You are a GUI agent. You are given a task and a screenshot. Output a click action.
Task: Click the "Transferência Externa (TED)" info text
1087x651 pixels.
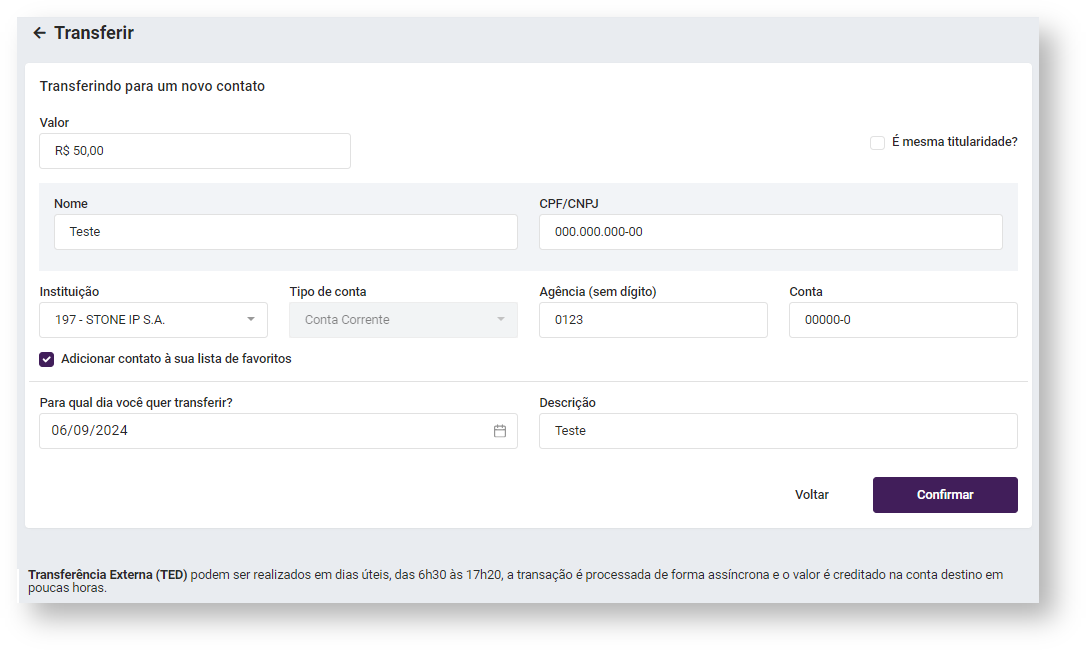pyautogui.click(x=108, y=575)
